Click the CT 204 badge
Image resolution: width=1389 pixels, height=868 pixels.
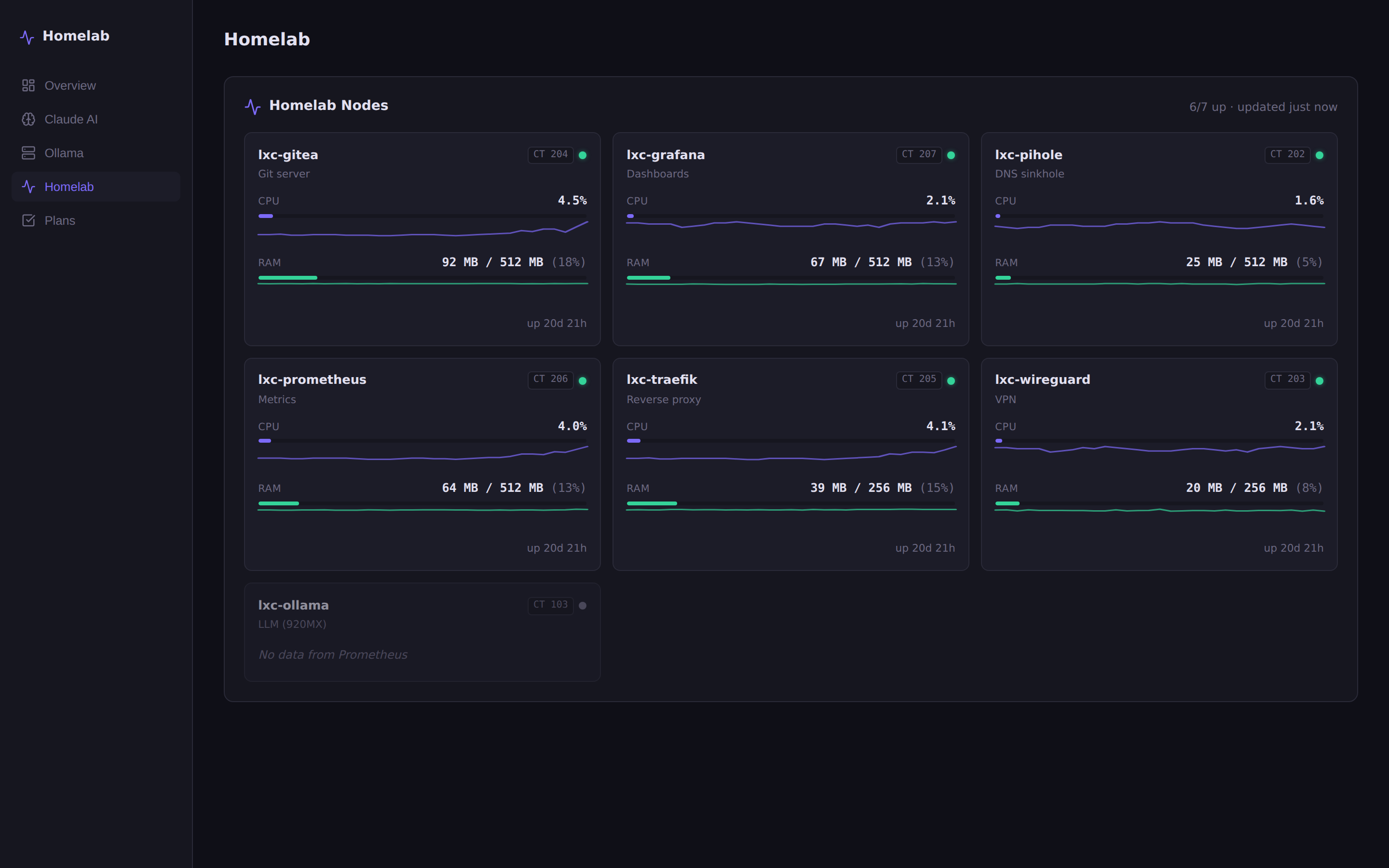click(x=550, y=154)
